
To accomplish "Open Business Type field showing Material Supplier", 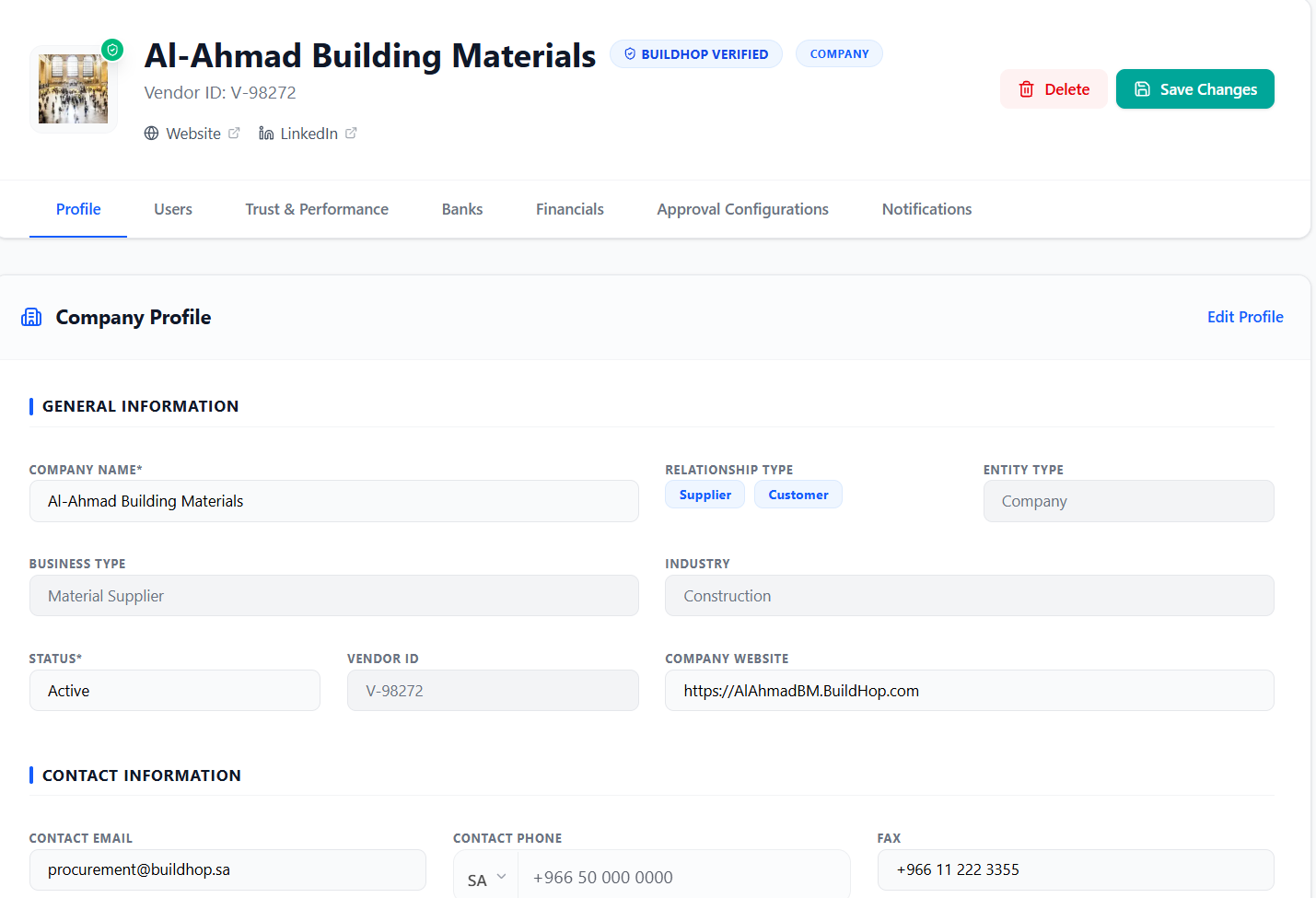I will [334, 596].
